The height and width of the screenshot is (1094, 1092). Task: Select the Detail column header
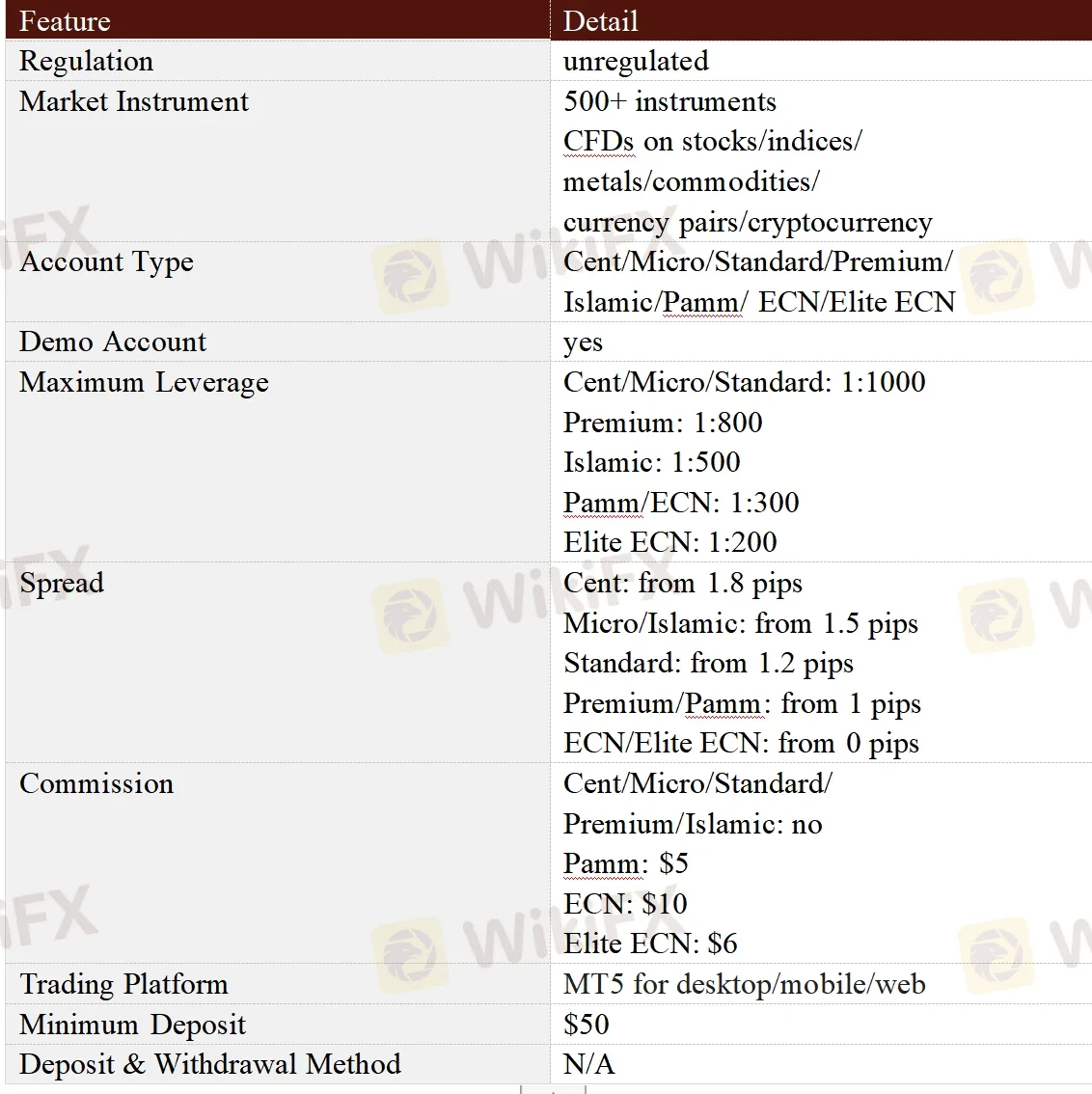(600, 21)
